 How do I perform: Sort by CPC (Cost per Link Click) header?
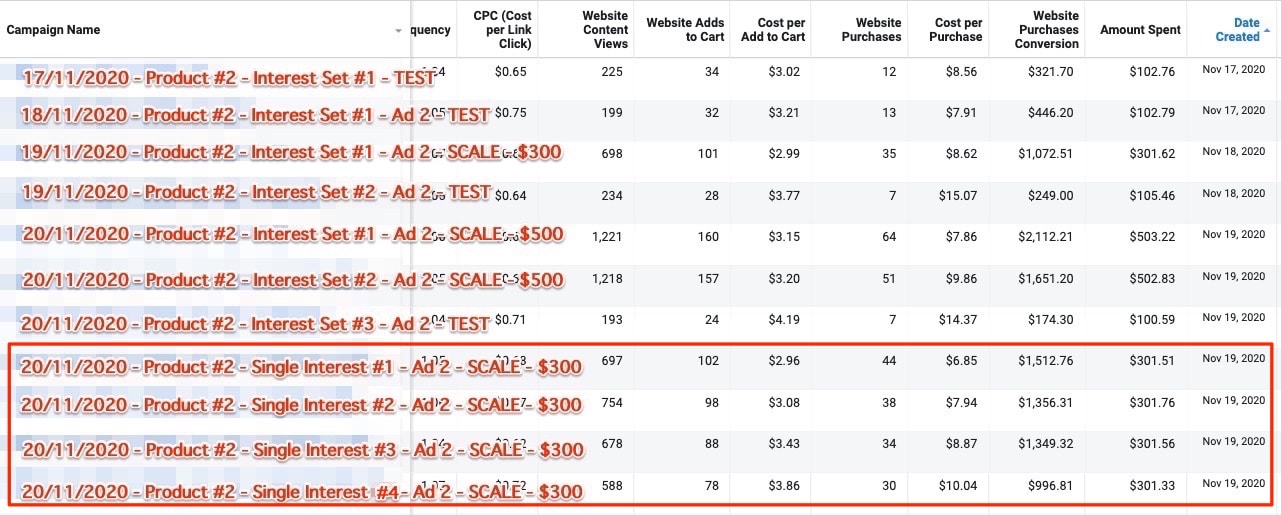pos(502,30)
